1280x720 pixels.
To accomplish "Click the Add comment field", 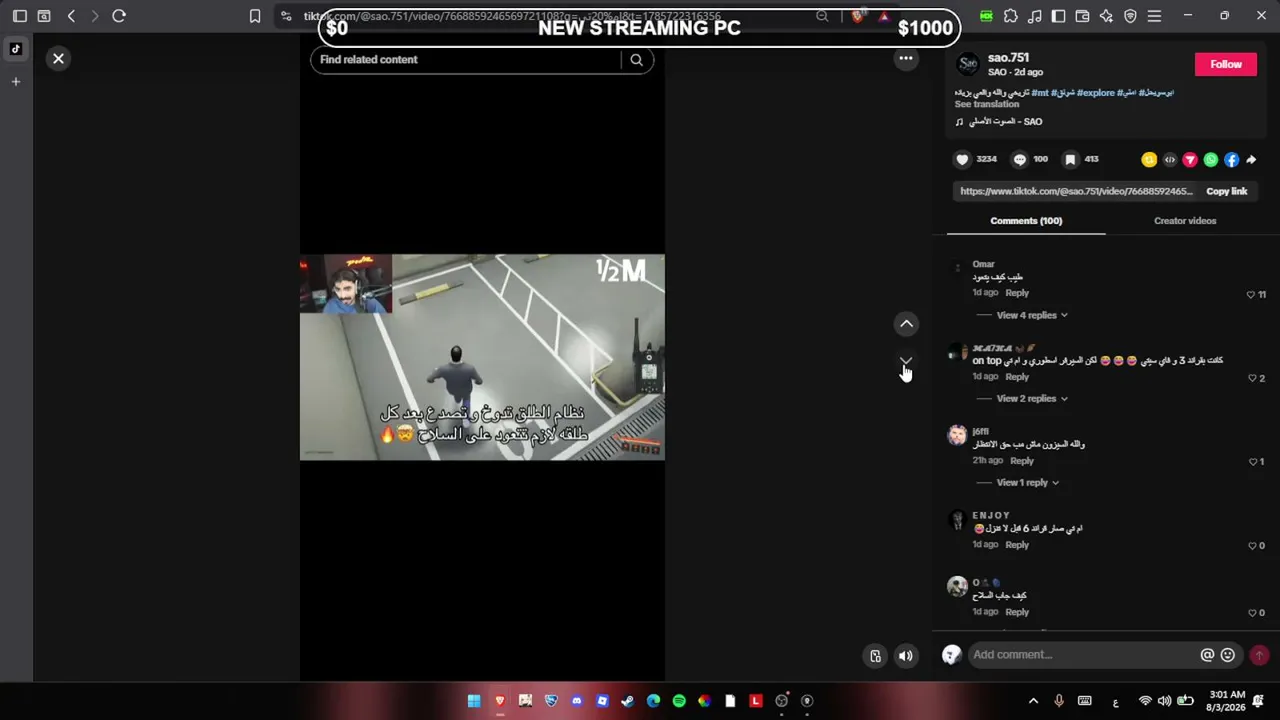I will click(x=1083, y=655).
